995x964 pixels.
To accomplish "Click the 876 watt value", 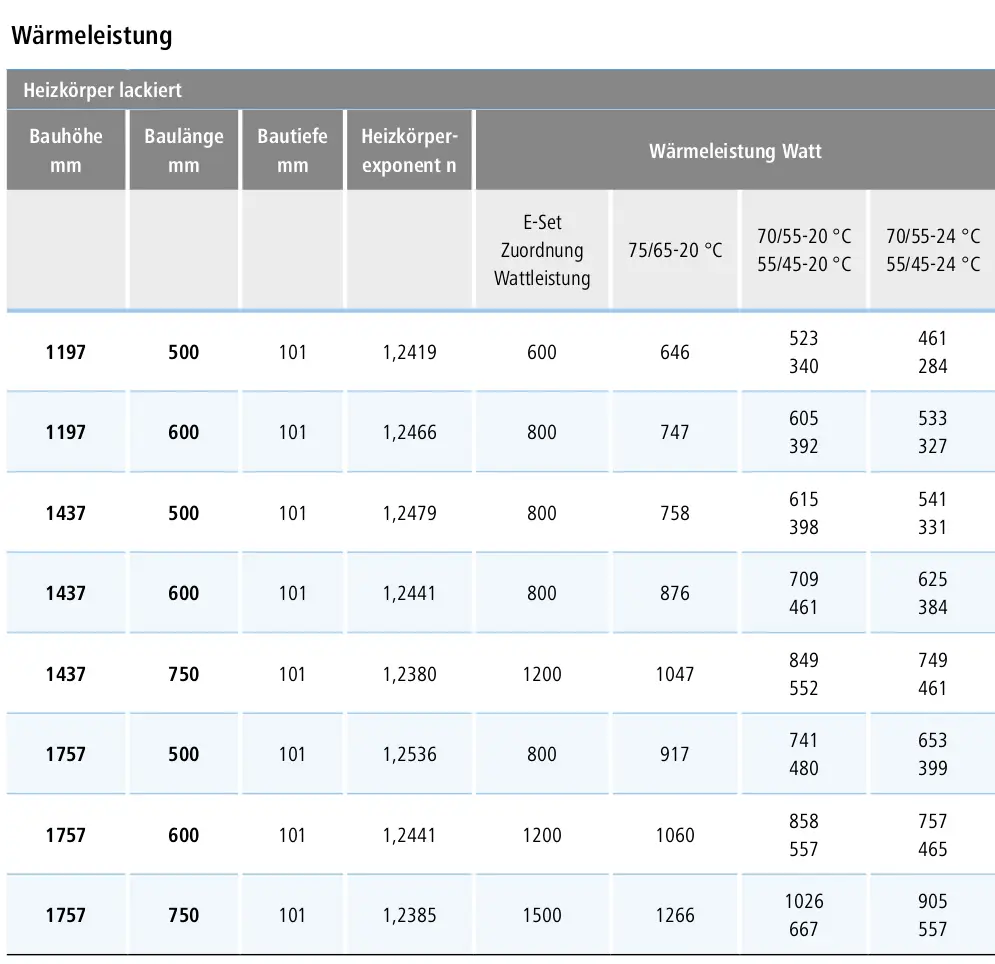I will click(x=675, y=593).
